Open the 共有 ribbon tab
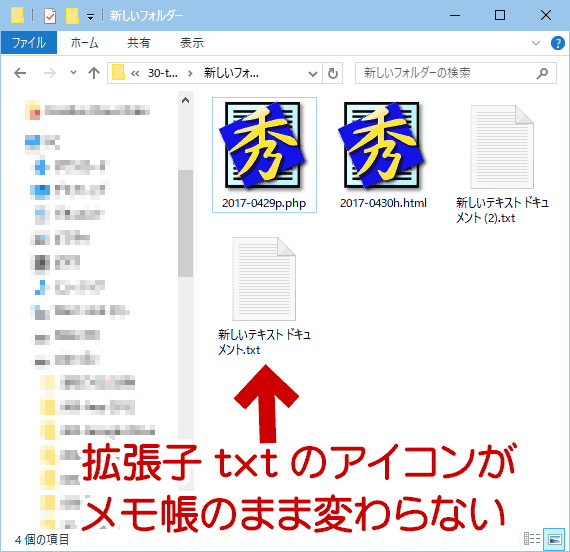 click(139, 43)
